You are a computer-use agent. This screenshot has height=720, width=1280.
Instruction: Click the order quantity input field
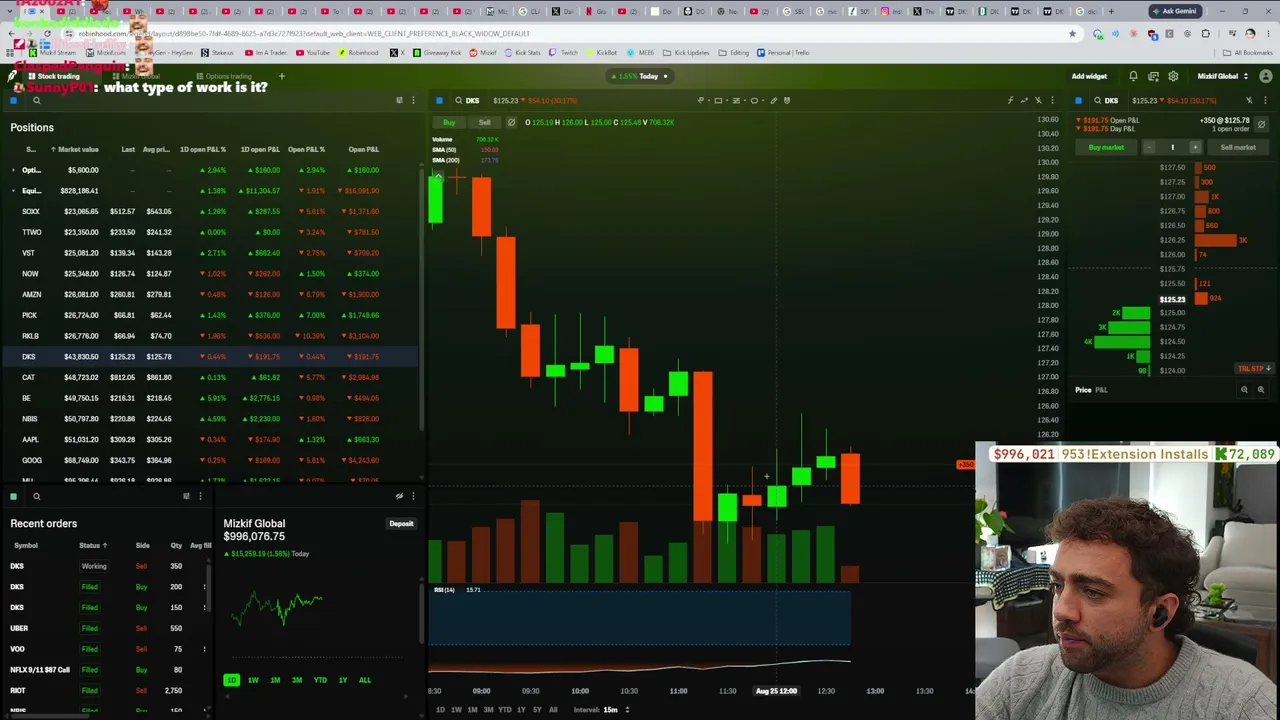[x=1172, y=147]
